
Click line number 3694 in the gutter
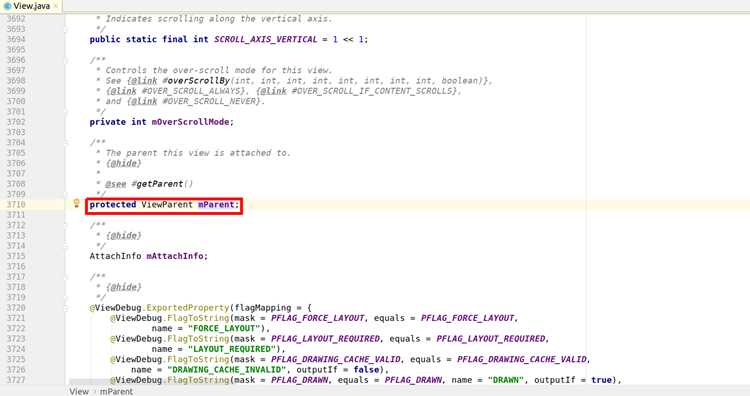tap(16, 39)
